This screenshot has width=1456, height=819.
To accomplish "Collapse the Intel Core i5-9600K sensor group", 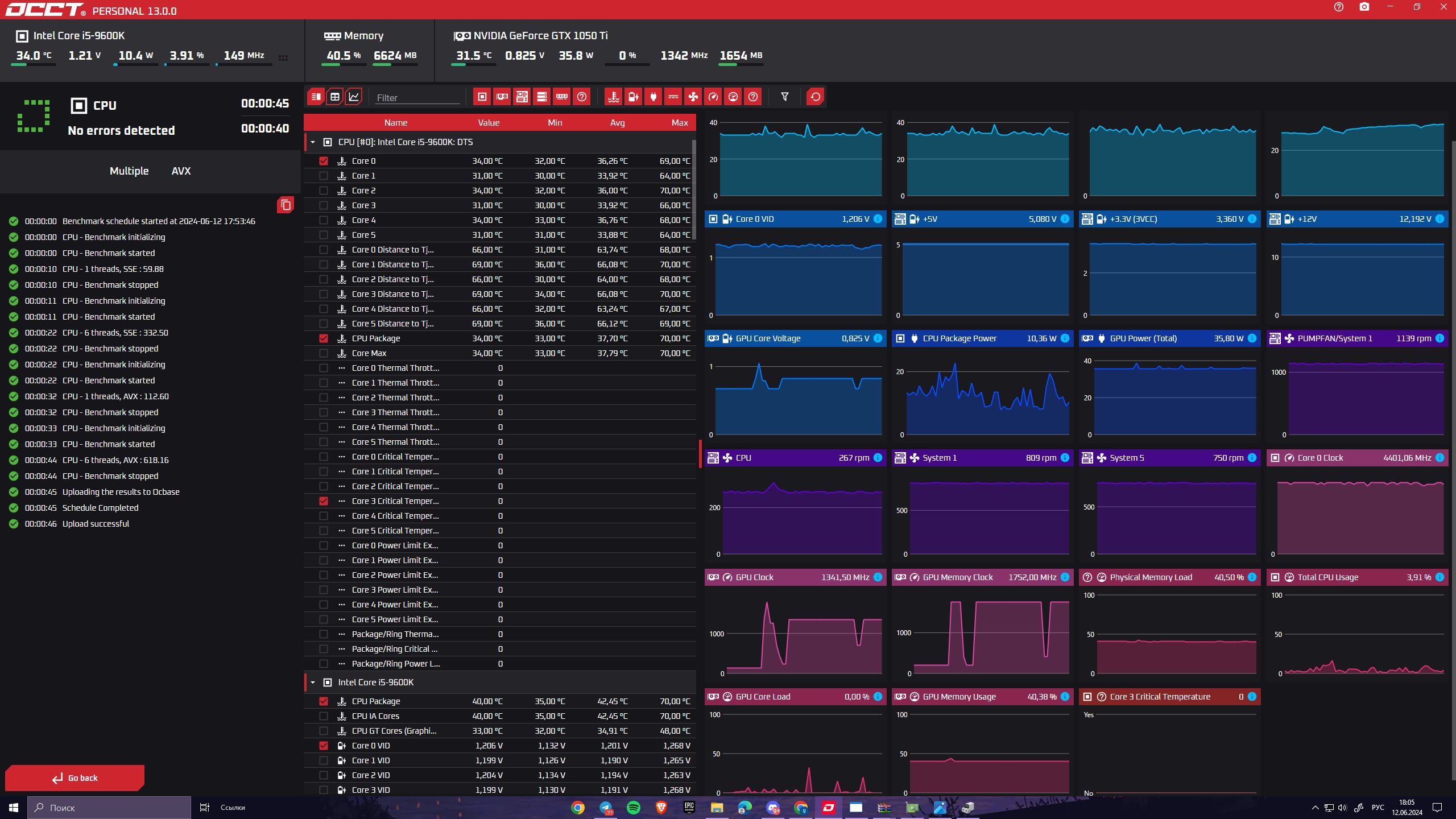I will point(313,682).
